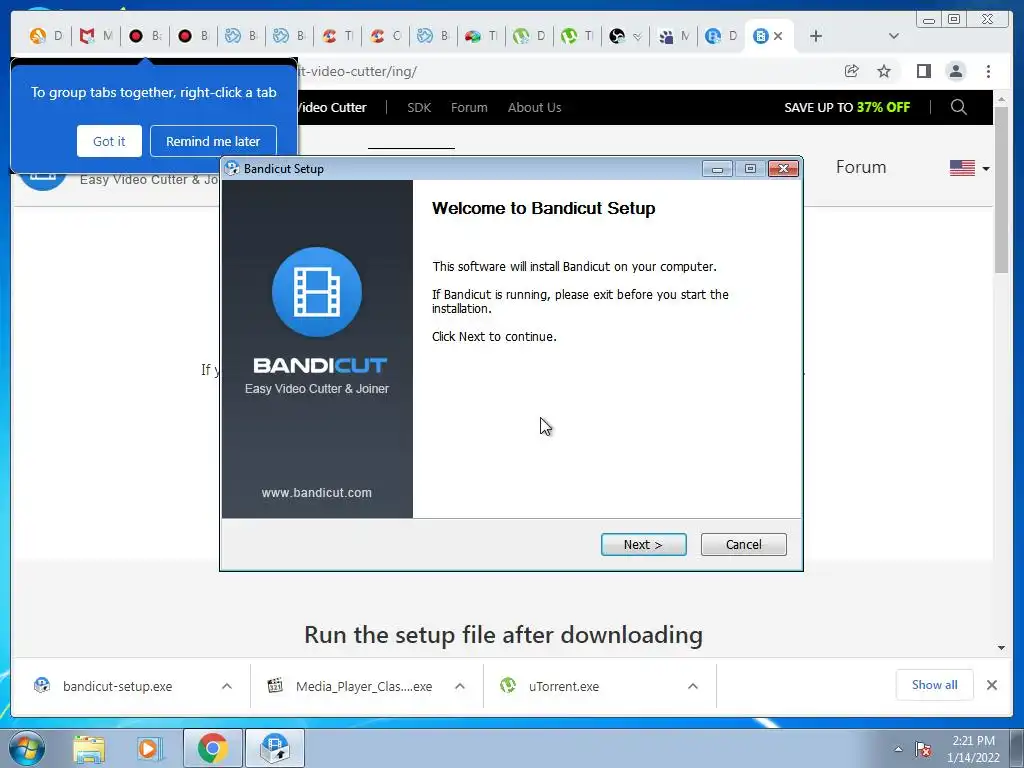Image resolution: width=1024 pixels, height=768 pixels.
Task: Click uTorrent.exe file icon
Action: pyautogui.click(x=508, y=686)
